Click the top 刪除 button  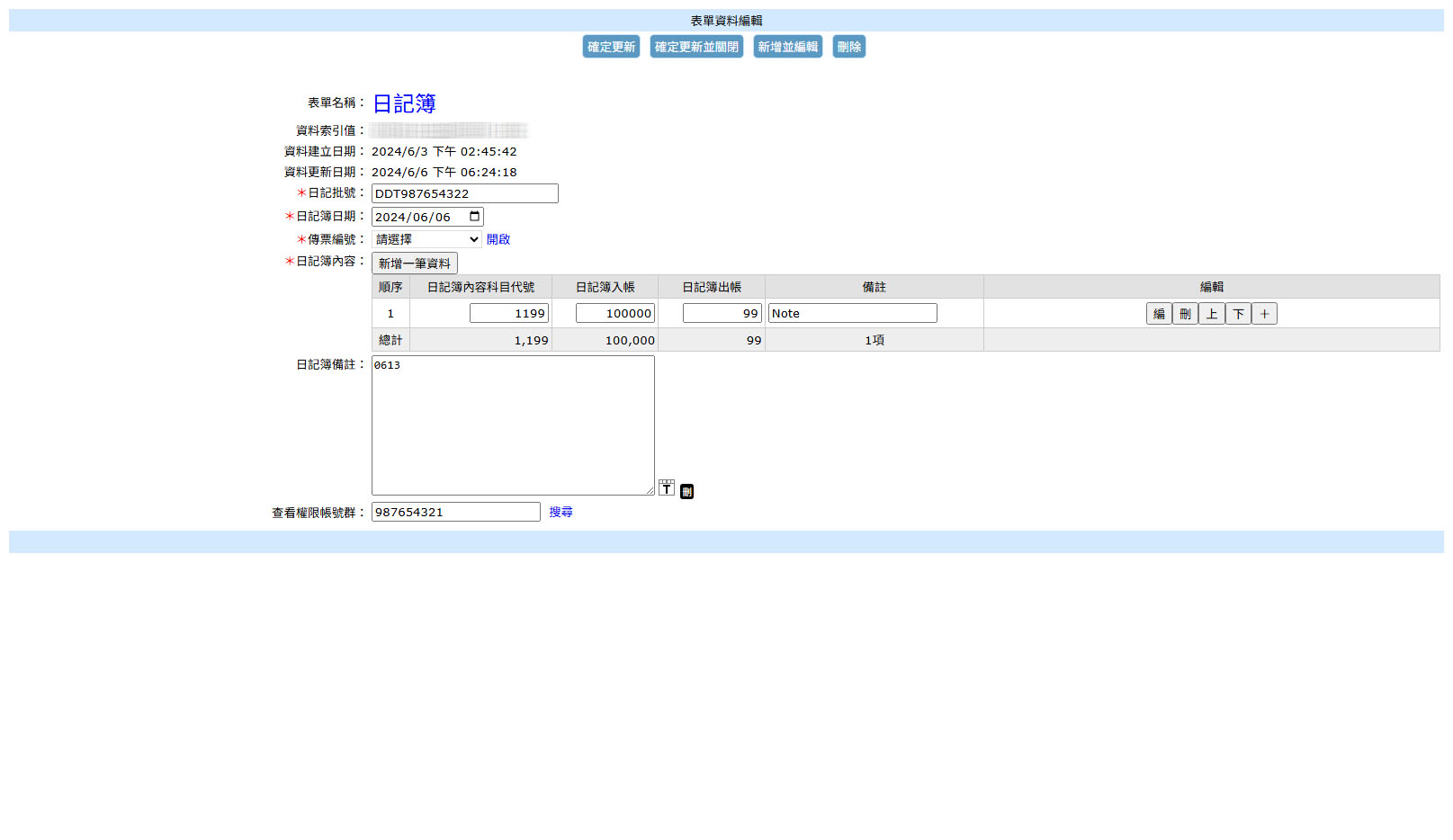pos(848,47)
